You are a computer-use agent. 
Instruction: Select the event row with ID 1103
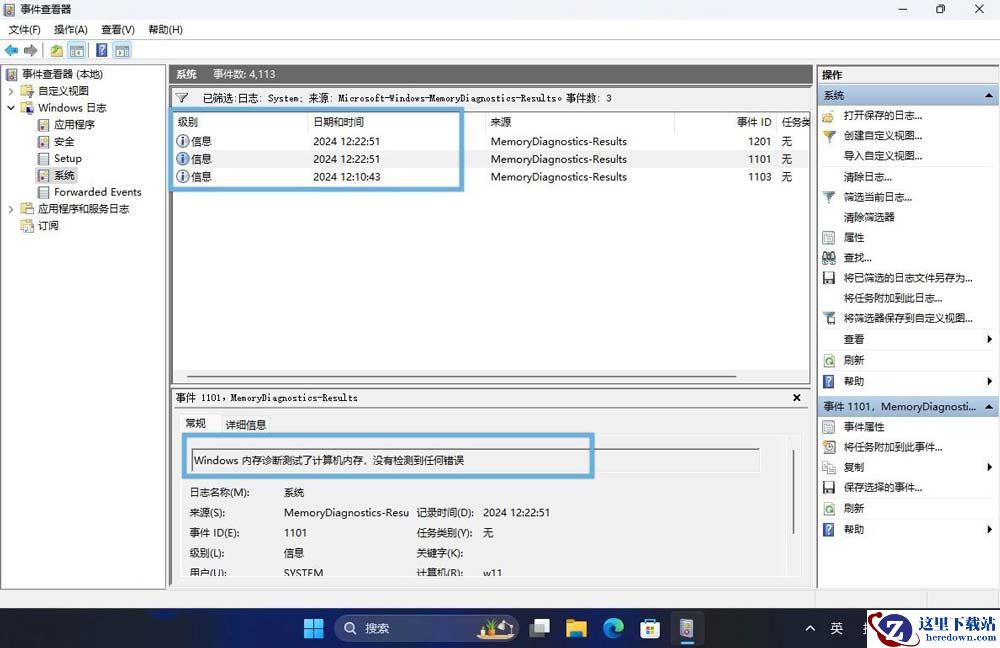[490, 177]
